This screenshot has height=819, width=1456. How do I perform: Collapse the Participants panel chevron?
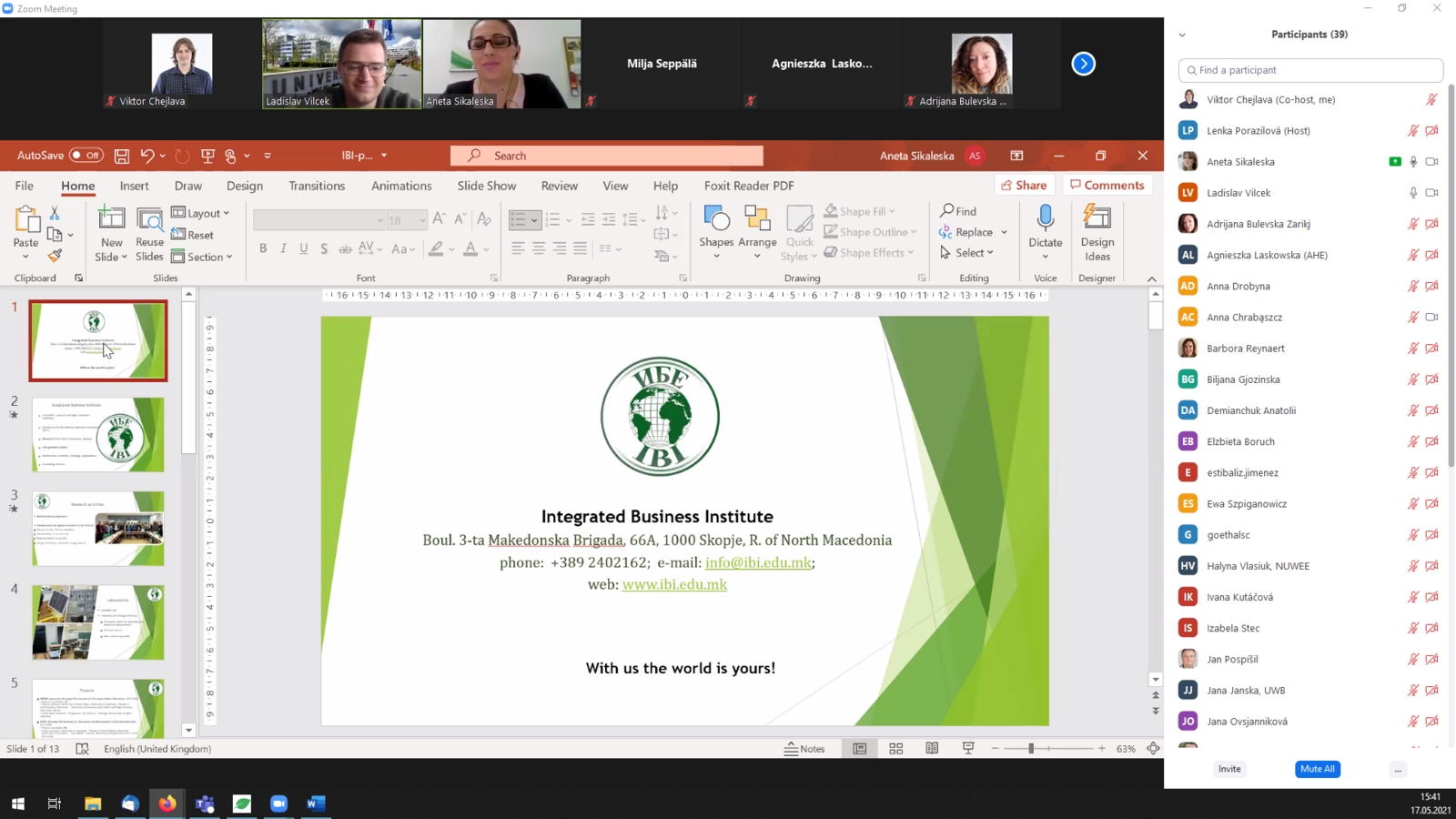(1182, 35)
